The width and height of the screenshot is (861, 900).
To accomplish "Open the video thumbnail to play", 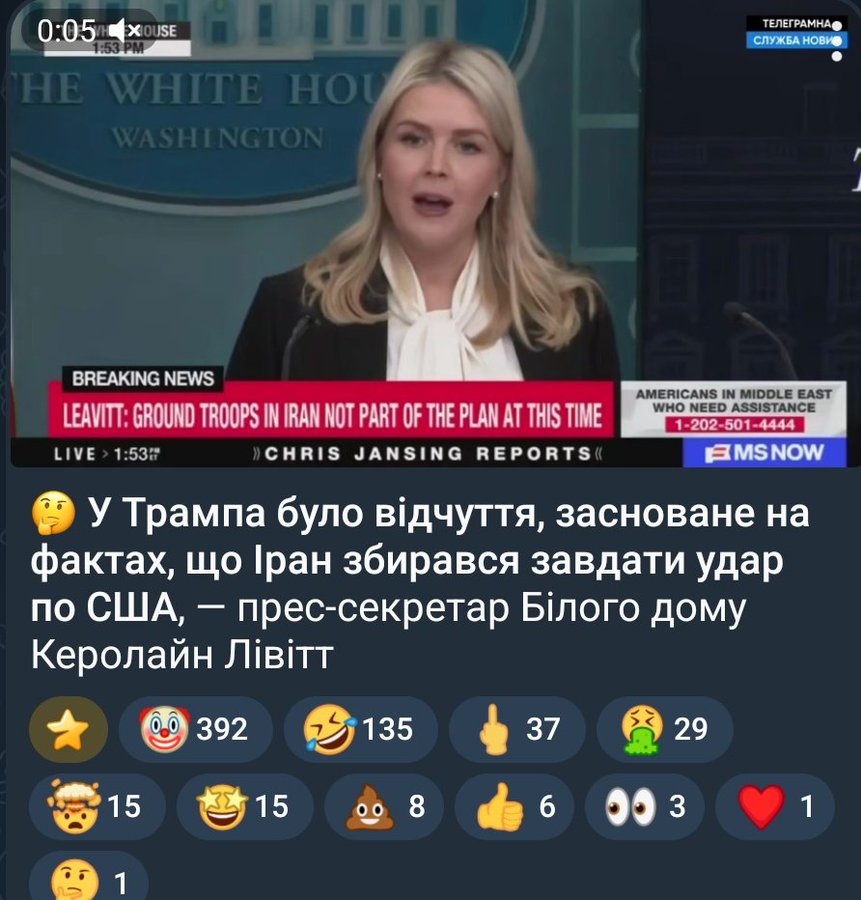I will pos(429,234).
